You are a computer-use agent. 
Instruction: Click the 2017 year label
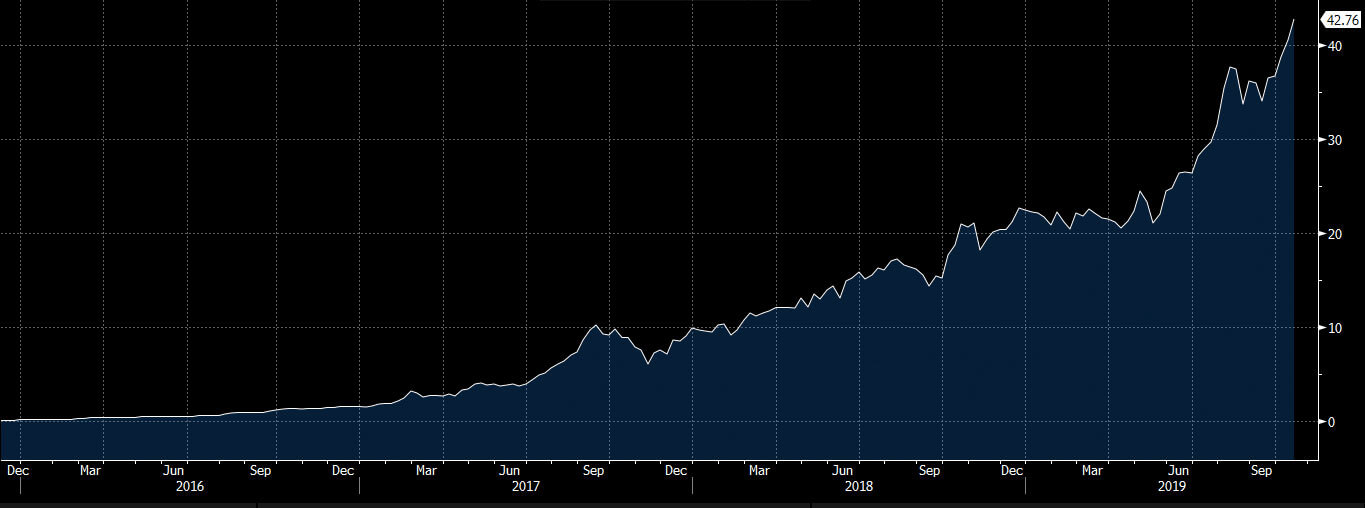coord(525,487)
